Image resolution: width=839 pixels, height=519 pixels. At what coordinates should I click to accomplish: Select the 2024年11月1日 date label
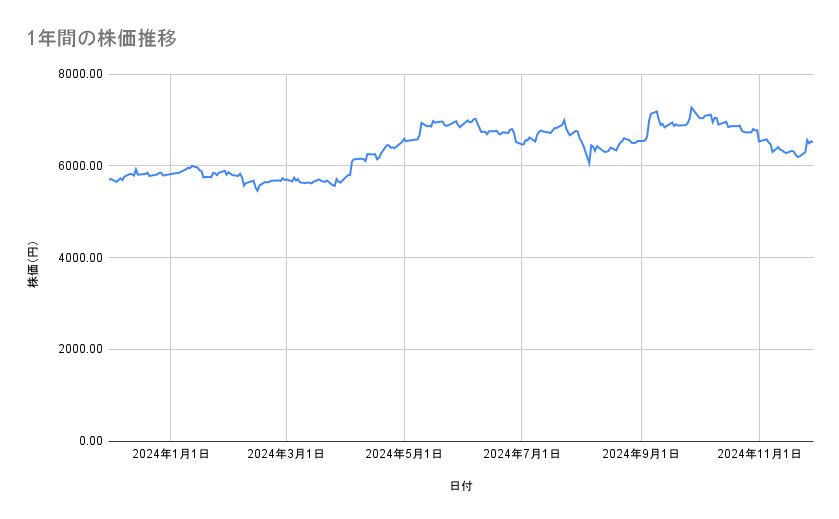[x=759, y=455]
